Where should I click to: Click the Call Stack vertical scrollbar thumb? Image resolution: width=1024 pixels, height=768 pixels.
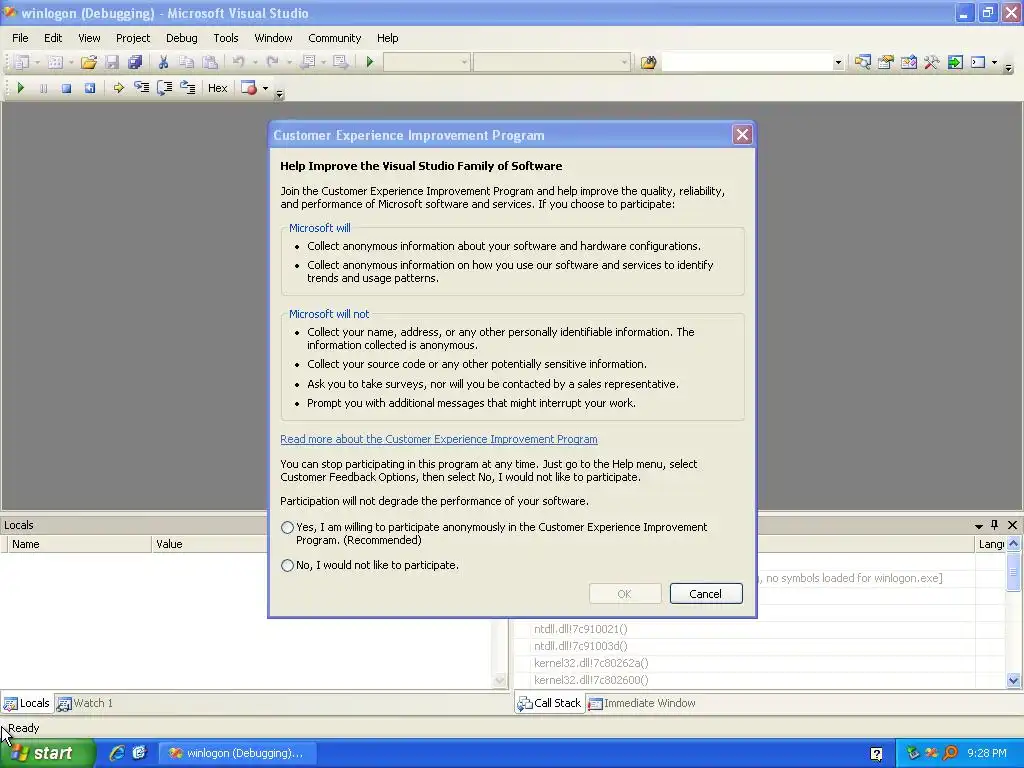tap(1014, 571)
